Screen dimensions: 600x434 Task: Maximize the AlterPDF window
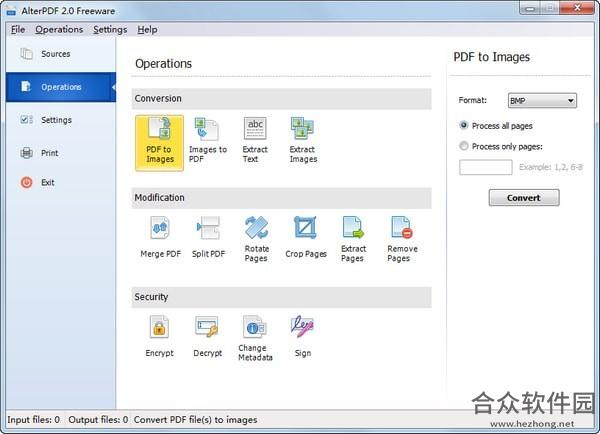pyautogui.click(x=550, y=8)
